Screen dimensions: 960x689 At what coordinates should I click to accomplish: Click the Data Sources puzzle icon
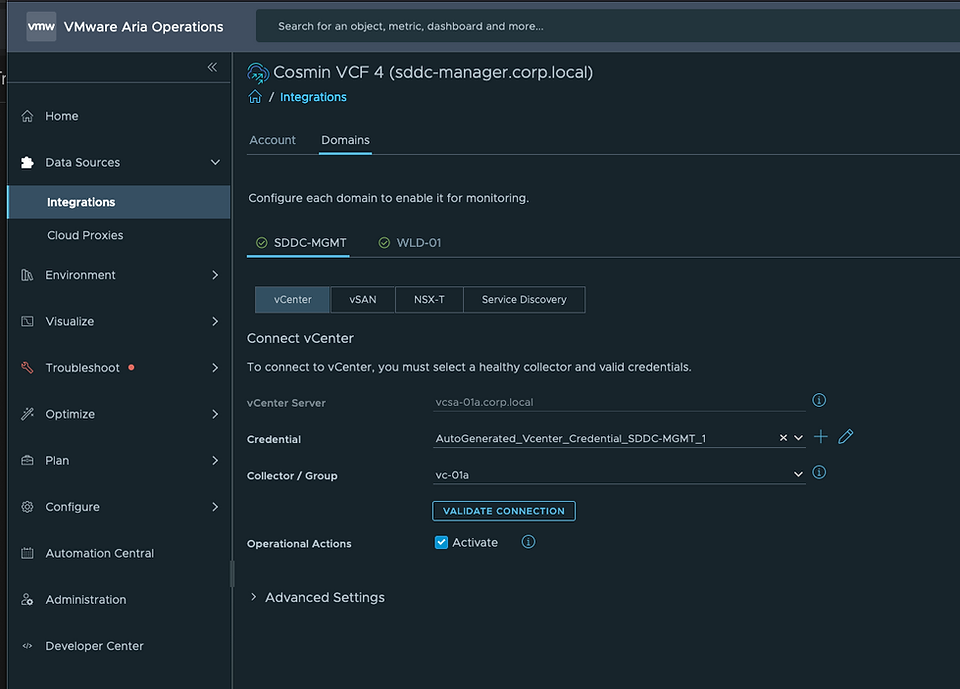point(27,162)
